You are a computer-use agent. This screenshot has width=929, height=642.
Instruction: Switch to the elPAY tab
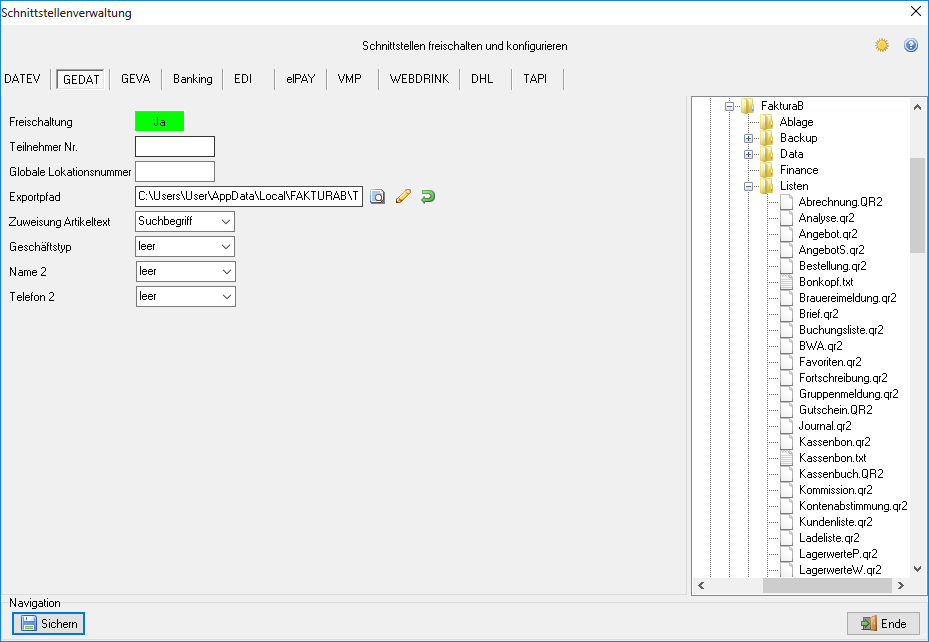301,79
